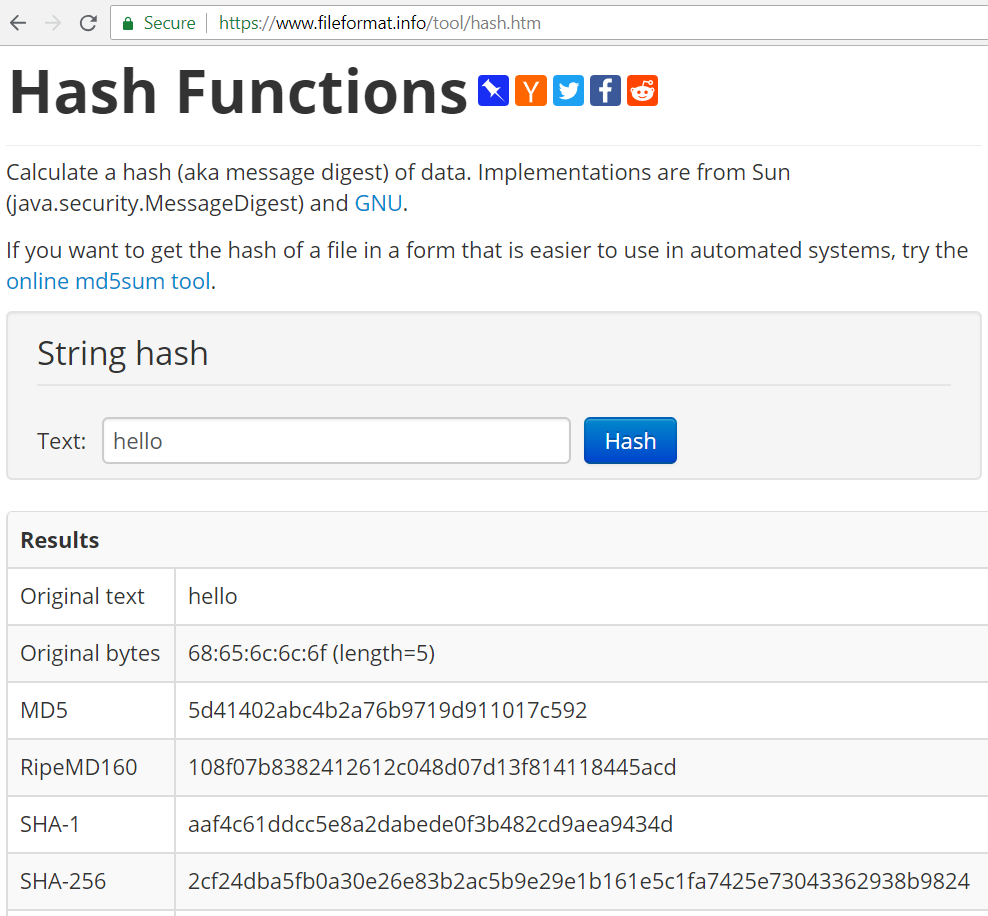The width and height of the screenshot is (988, 916).
Task: Click the SHA-256 hash value
Action: click(x=578, y=882)
